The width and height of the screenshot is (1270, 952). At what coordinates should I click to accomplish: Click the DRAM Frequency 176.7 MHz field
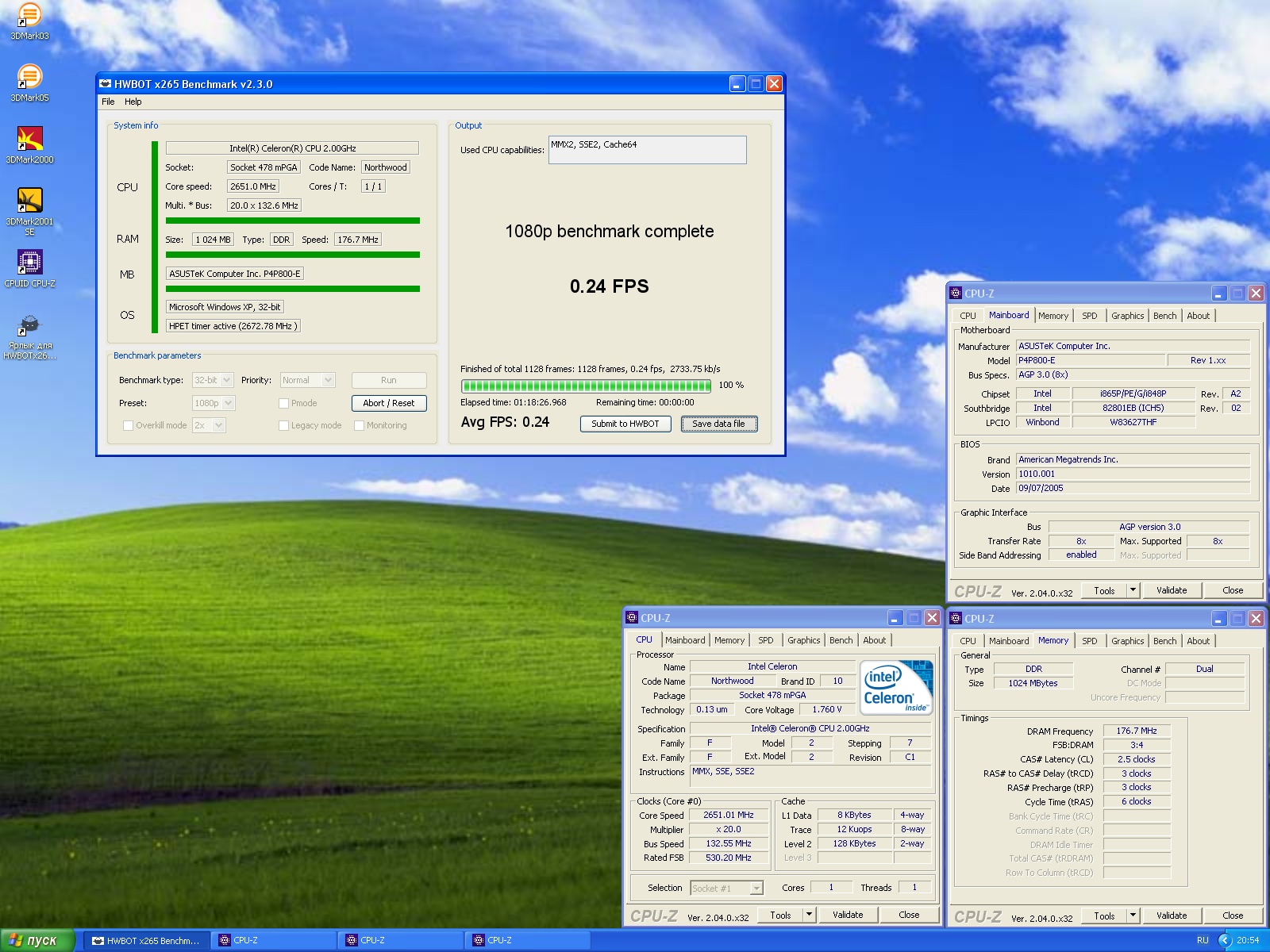1137,731
